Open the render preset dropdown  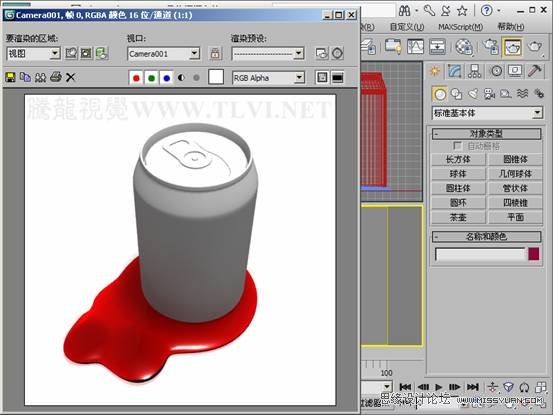[299, 54]
